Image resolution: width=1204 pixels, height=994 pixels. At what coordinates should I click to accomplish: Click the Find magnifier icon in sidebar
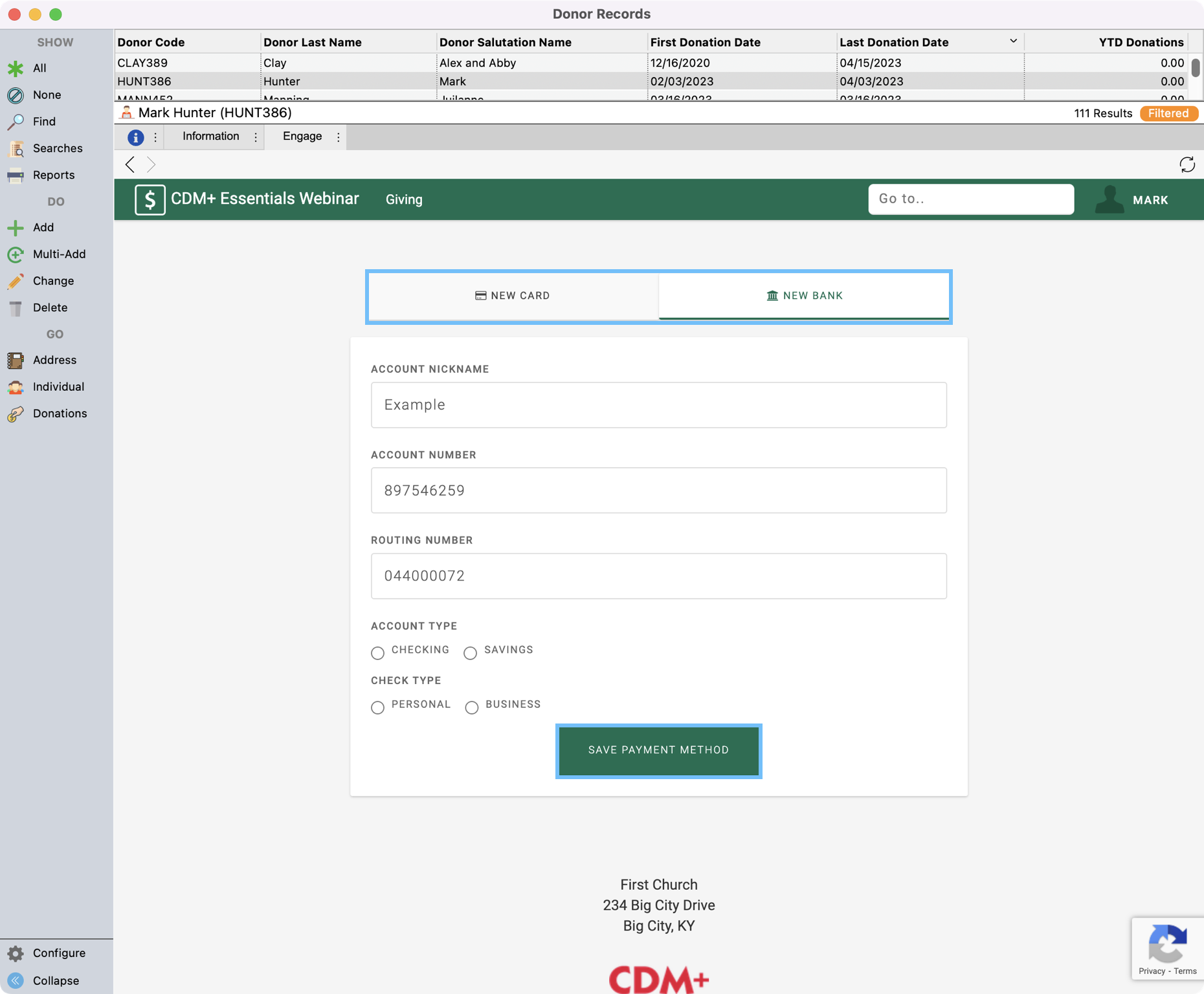(16, 122)
